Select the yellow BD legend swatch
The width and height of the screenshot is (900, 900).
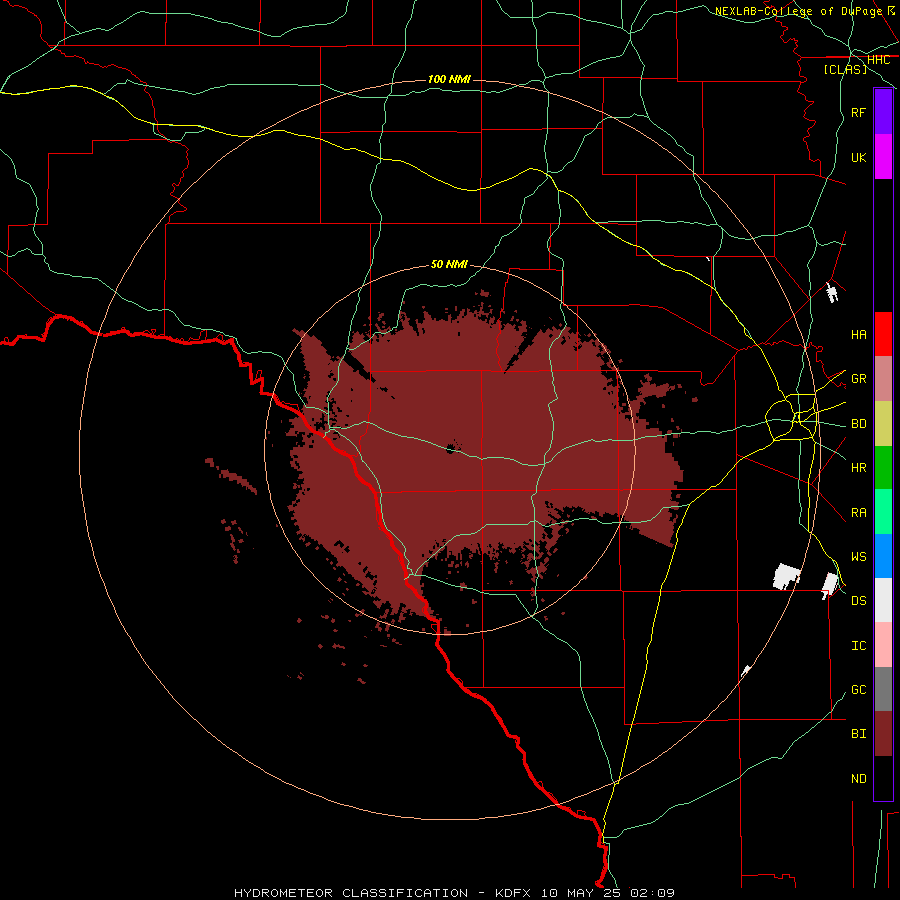[883, 424]
